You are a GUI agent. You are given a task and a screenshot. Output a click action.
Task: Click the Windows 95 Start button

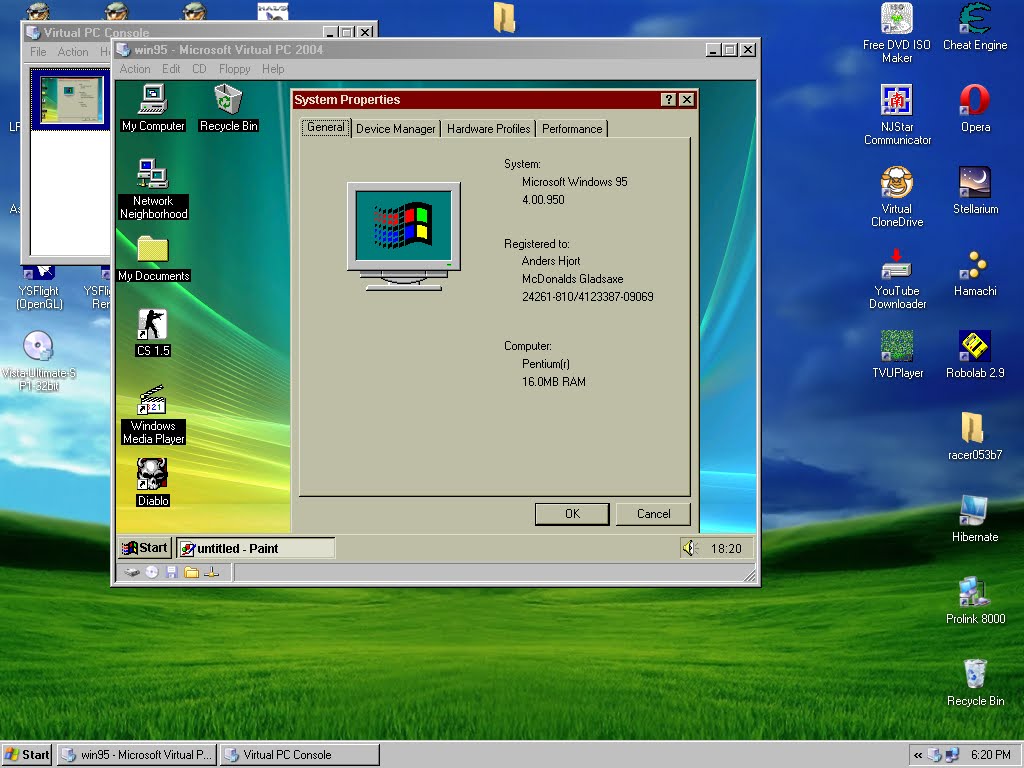[146, 548]
